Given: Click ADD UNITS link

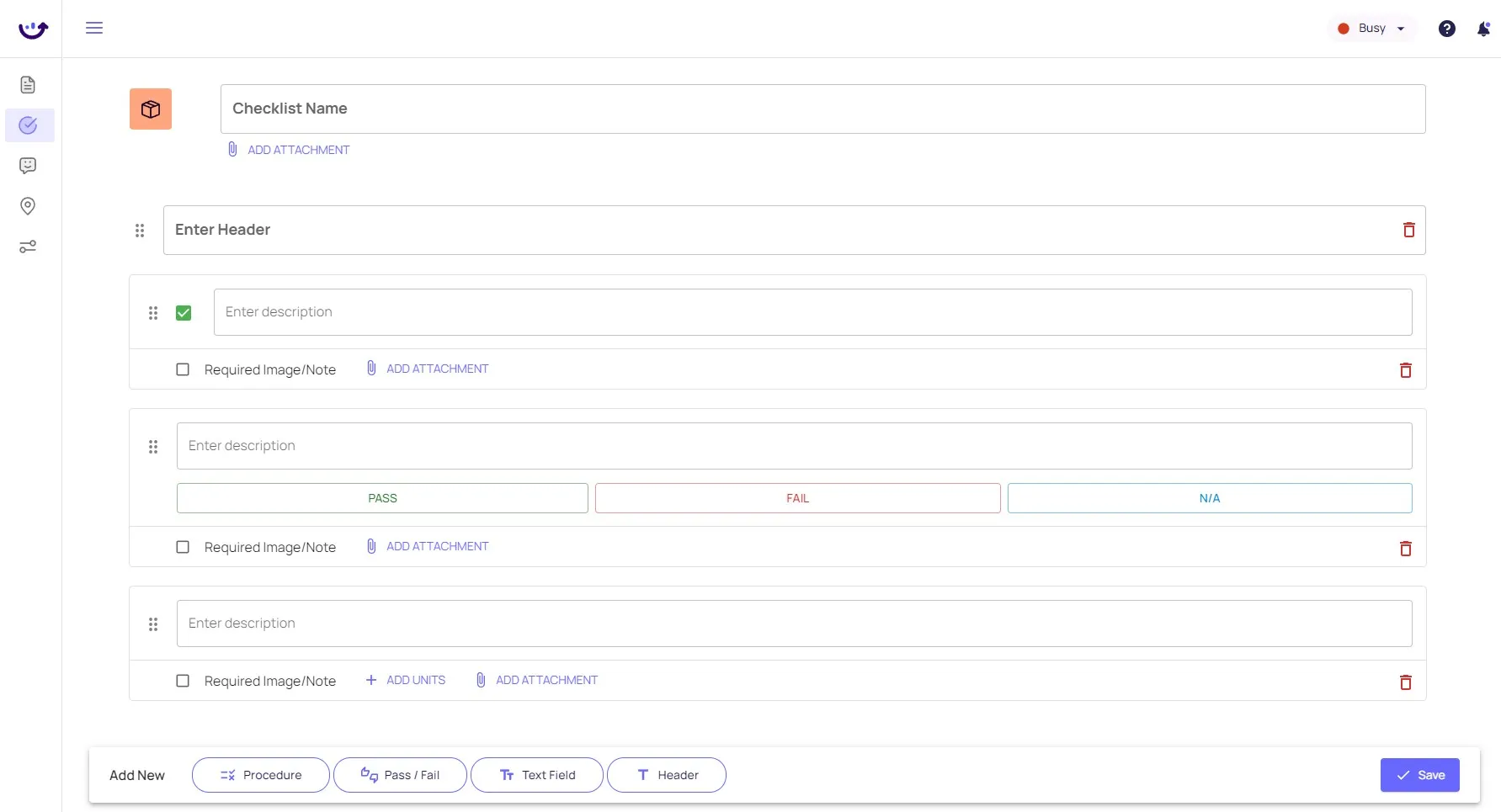Looking at the screenshot, I should point(406,680).
